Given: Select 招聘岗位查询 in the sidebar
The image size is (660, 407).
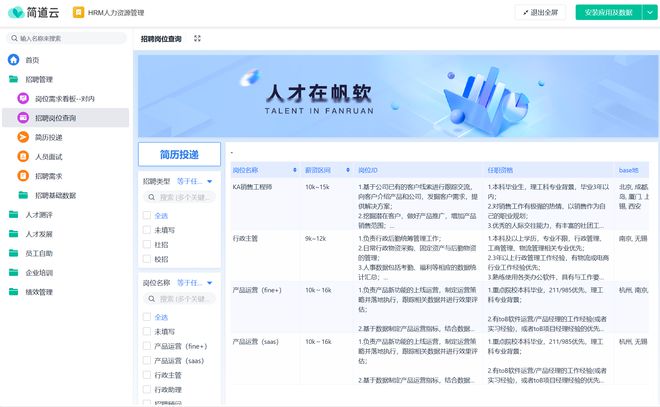Looking at the screenshot, I should point(66,118).
